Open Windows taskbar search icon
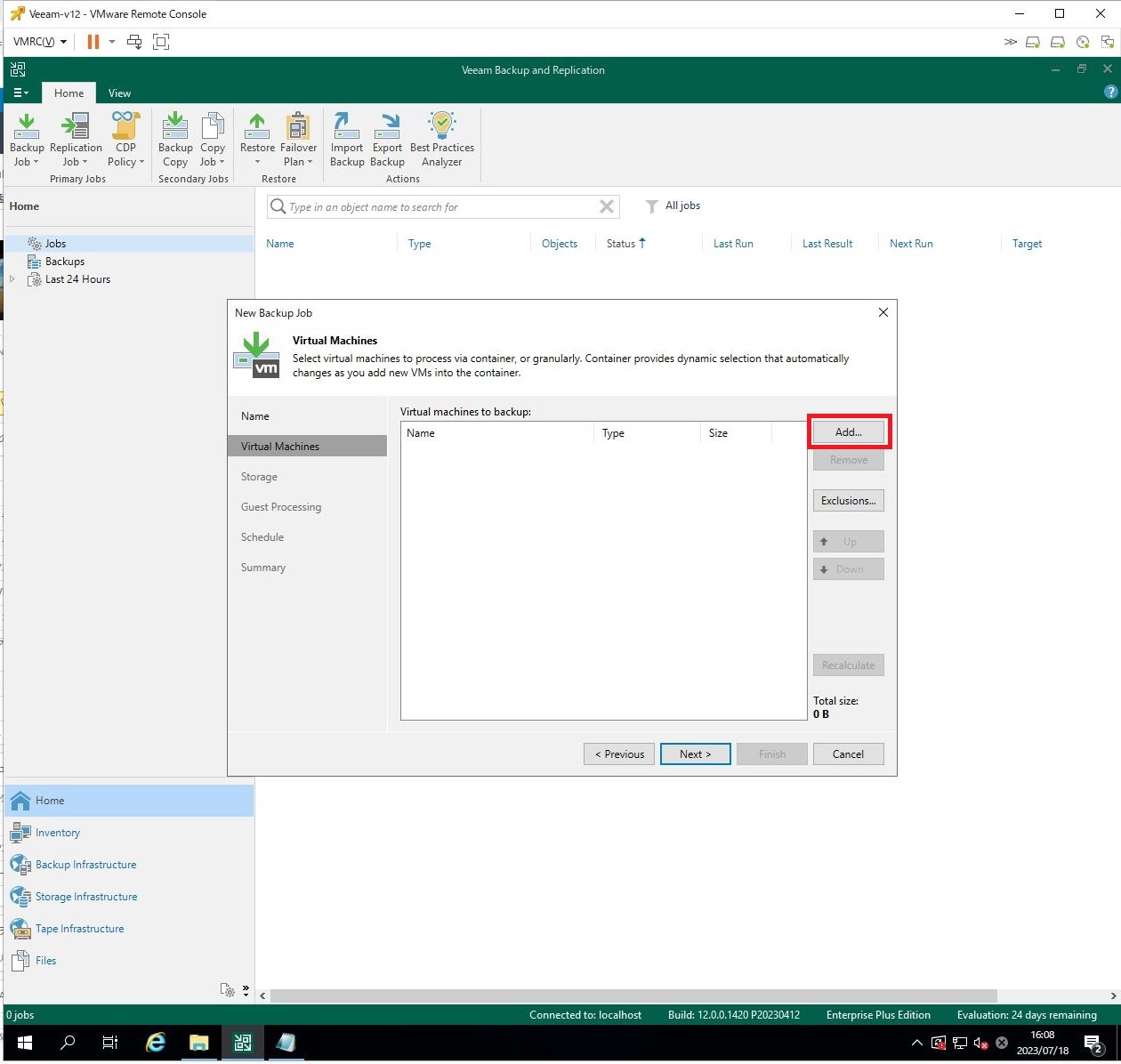Image resolution: width=1121 pixels, height=1064 pixels. click(68, 1043)
